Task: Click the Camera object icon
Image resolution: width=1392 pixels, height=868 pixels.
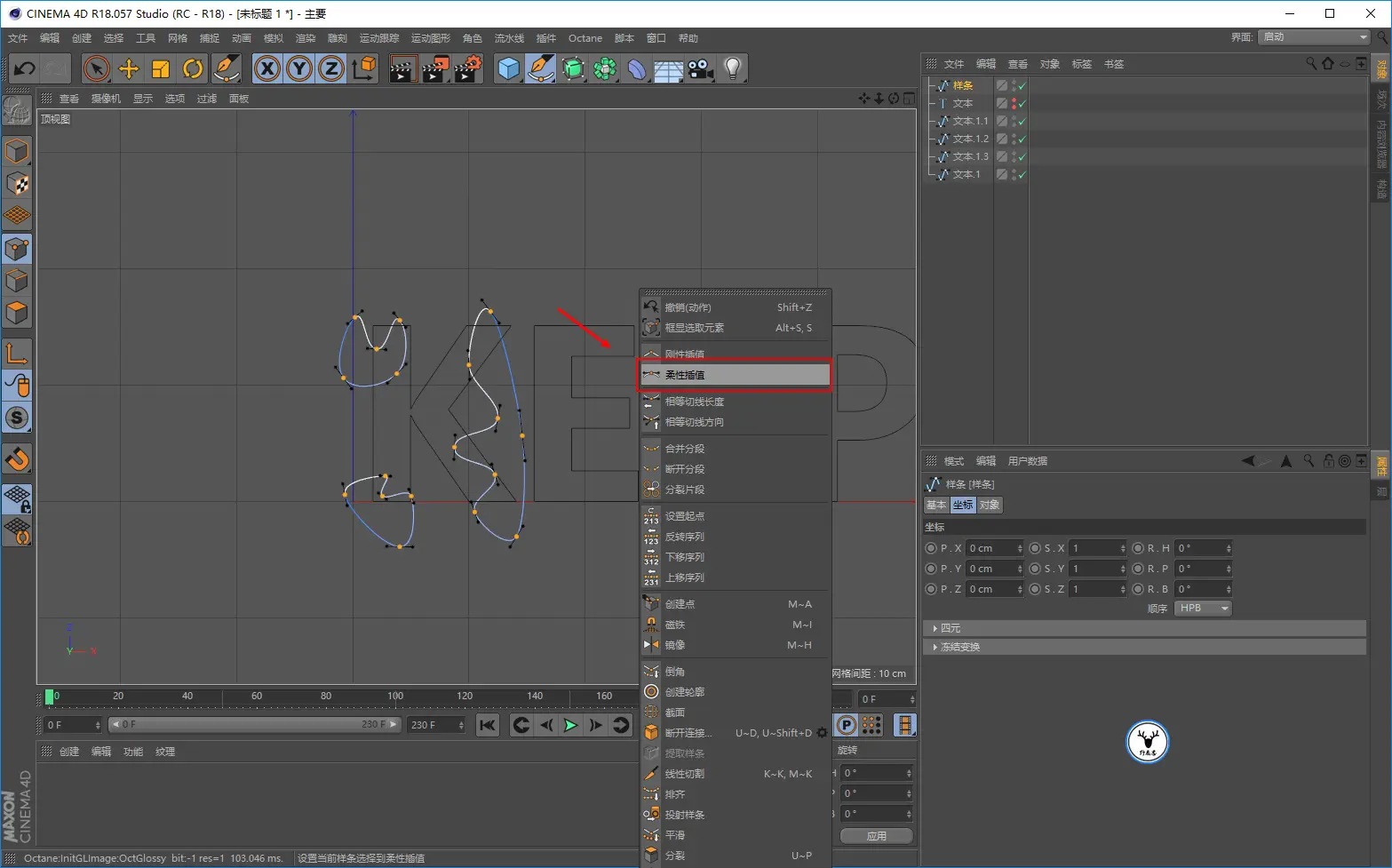Action: (x=700, y=68)
